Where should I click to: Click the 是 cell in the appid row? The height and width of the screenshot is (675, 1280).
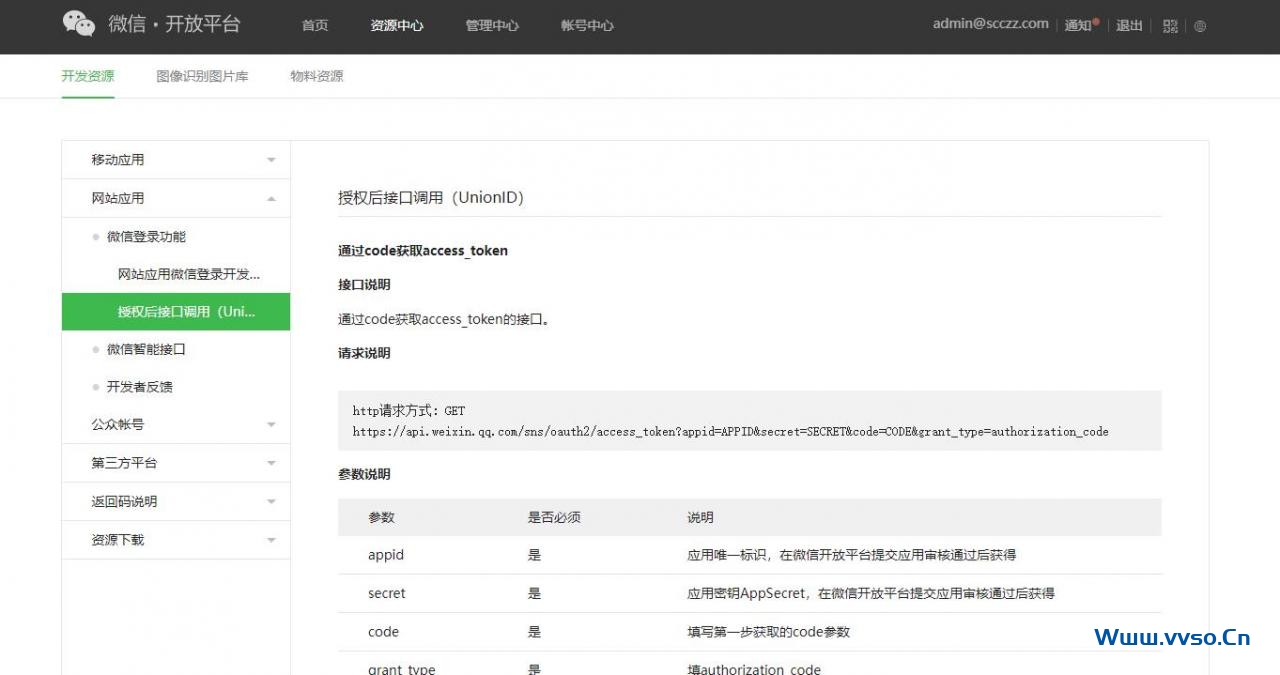point(534,555)
